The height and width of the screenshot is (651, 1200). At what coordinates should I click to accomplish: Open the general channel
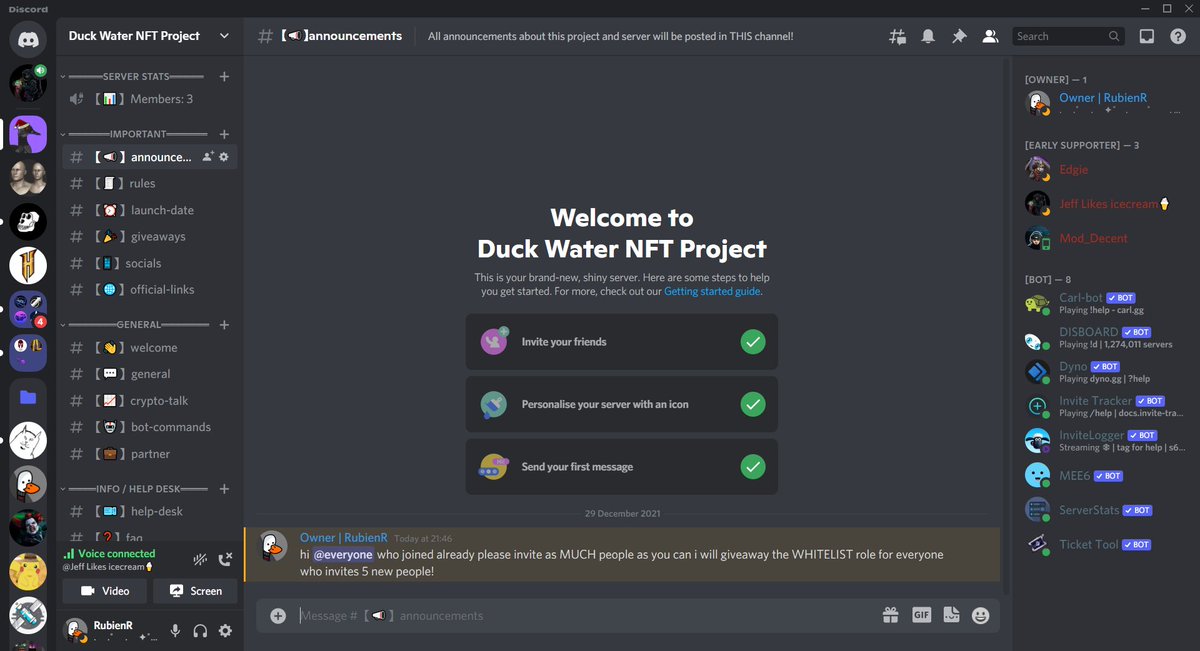(x=150, y=374)
